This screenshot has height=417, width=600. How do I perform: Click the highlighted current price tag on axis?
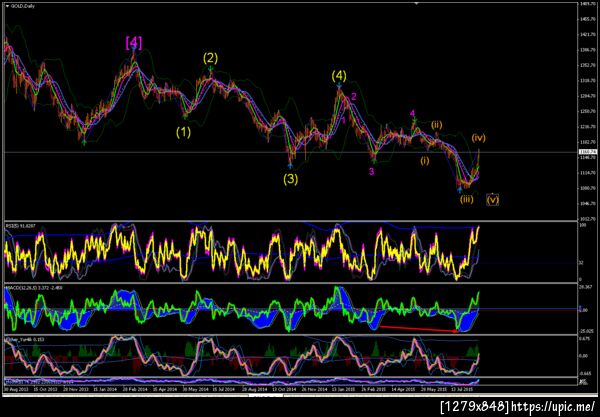coord(588,152)
